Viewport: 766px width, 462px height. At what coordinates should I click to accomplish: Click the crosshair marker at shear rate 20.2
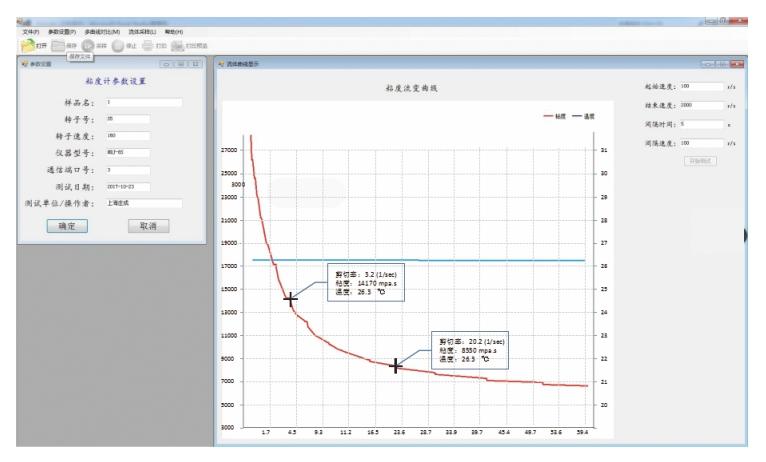[396, 366]
